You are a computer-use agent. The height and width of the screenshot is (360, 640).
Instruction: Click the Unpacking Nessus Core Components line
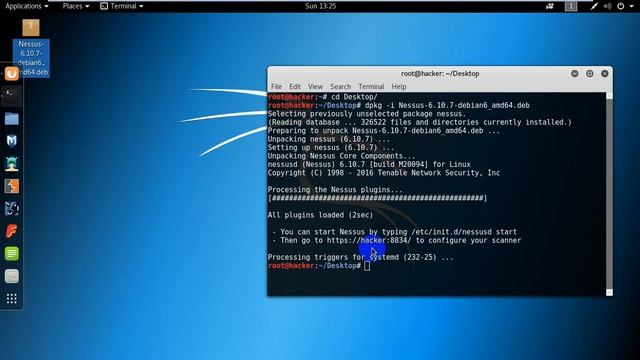coord(341,156)
